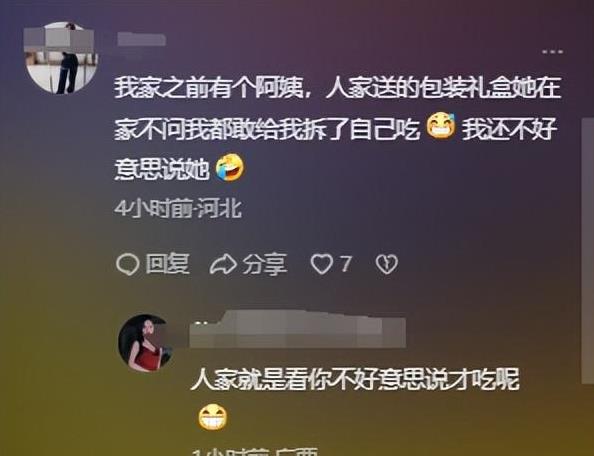
Task: Click the comment text starting 我家之前有个阿姨
Action: click(x=338, y=130)
